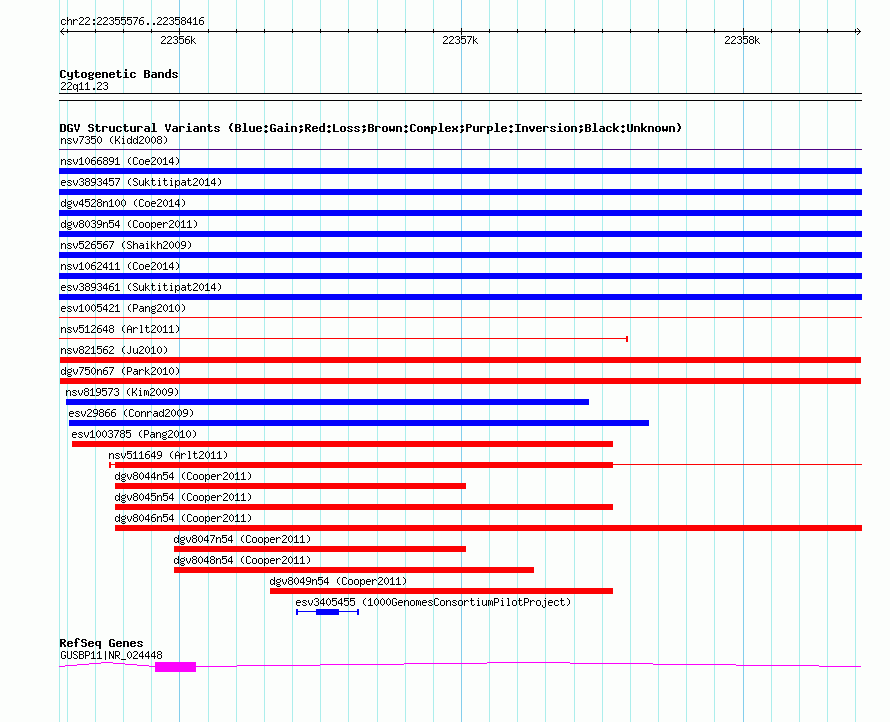This screenshot has height=722, width=890.
Task: Select the red bar under dgv8044n54
Action: pyautogui.click(x=290, y=486)
